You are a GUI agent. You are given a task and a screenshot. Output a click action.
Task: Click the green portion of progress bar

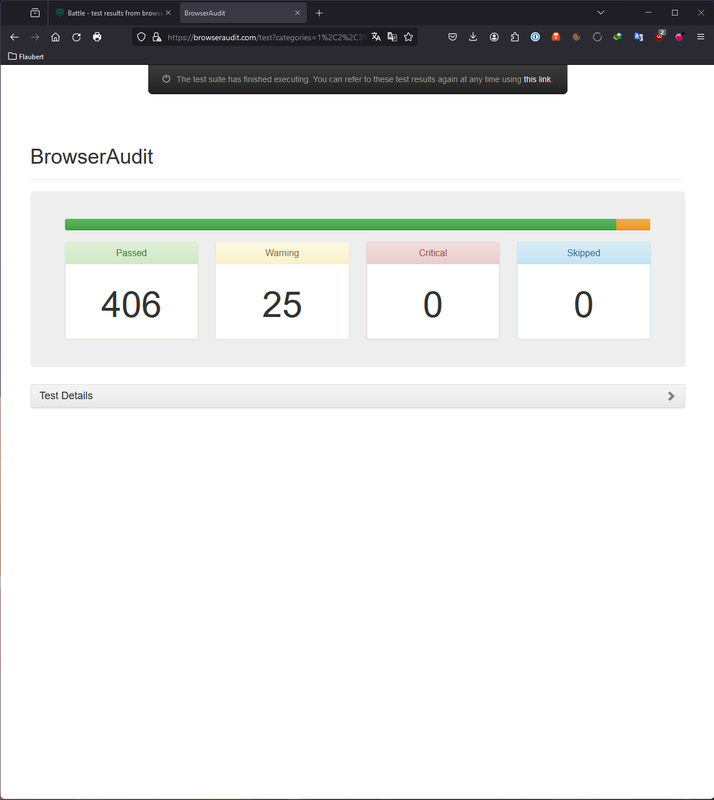pyautogui.click(x=340, y=224)
